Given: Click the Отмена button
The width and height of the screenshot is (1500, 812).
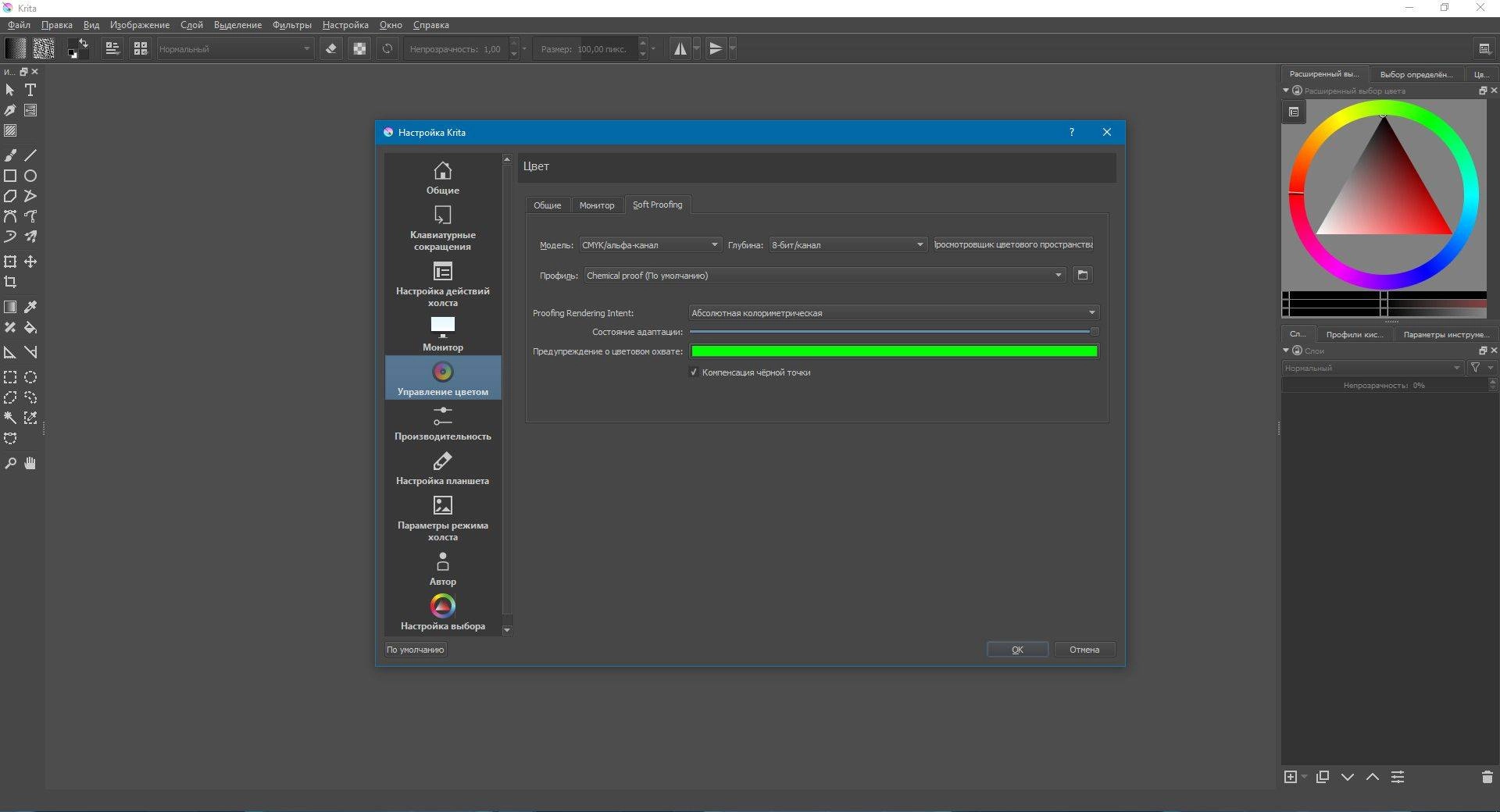Looking at the screenshot, I should pyautogui.click(x=1084, y=650).
